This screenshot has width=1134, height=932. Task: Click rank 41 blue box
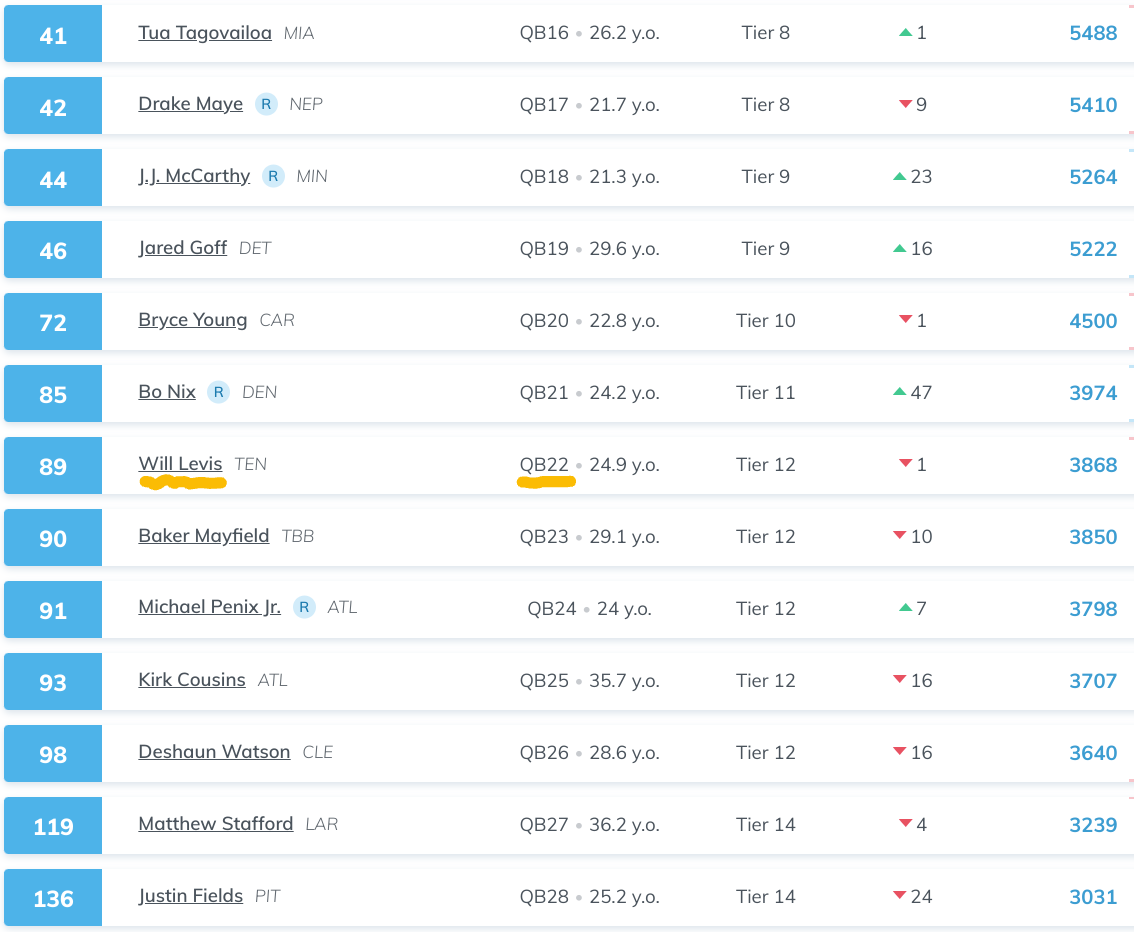(x=53, y=33)
